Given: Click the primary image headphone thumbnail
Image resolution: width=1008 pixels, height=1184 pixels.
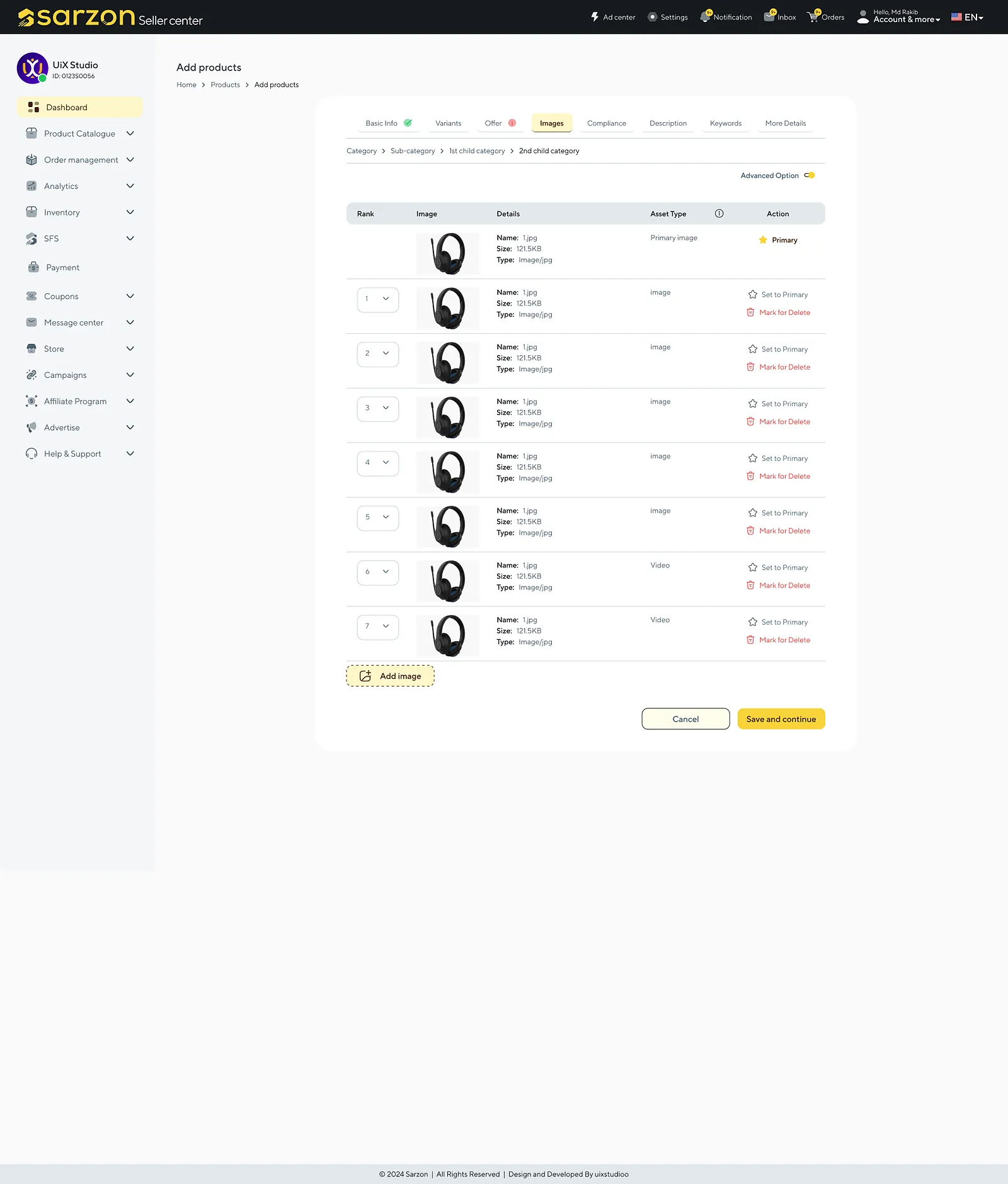Looking at the screenshot, I should tap(448, 254).
